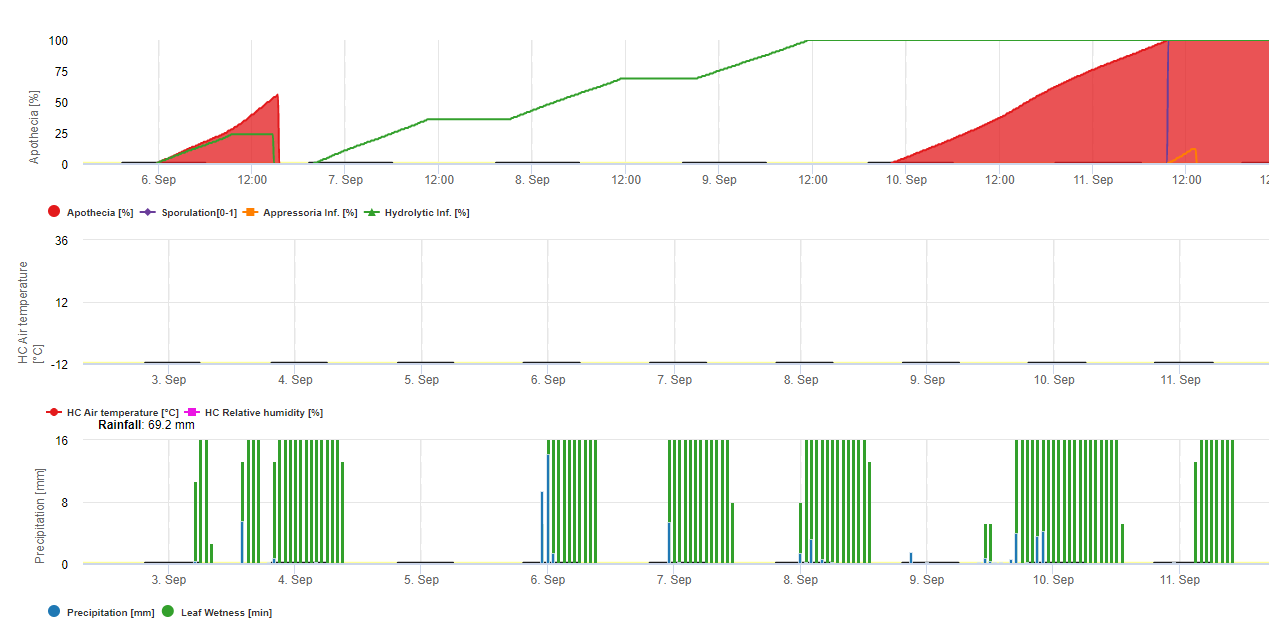Click the 5. Sep label on precipitation axis
Image resolution: width=1269 pixels, height=625 pixels.
pyautogui.click(x=421, y=580)
